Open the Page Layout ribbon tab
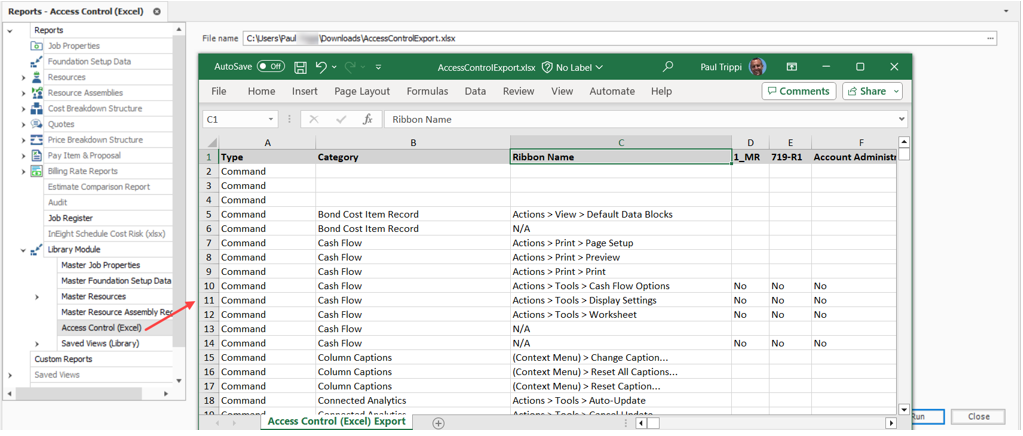This screenshot has height=436, width=1023. pyautogui.click(x=362, y=91)
